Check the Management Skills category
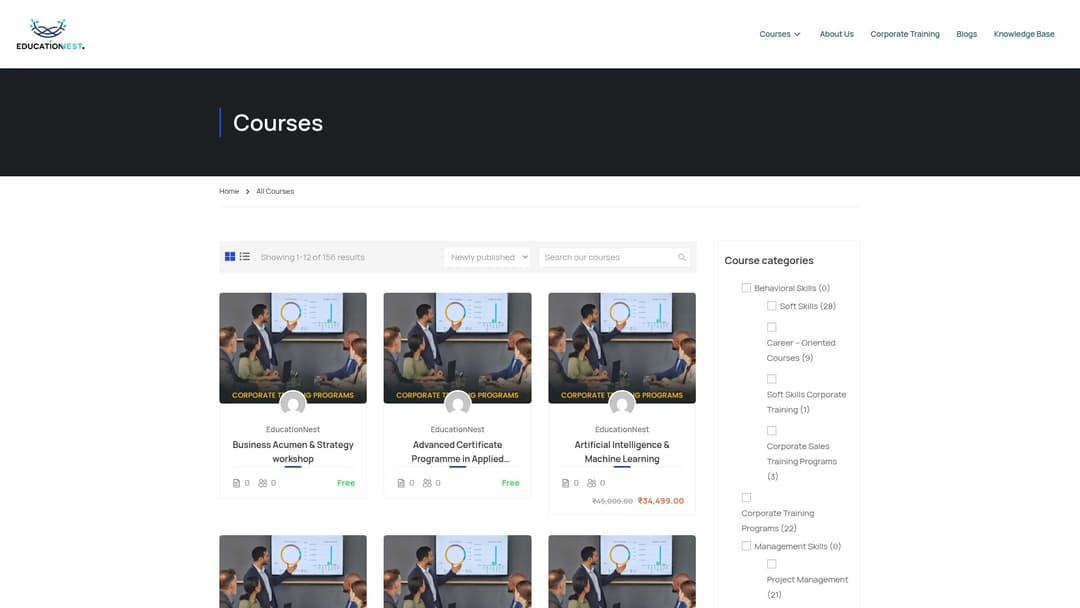1080x608 pixels. tap(746, 546)
